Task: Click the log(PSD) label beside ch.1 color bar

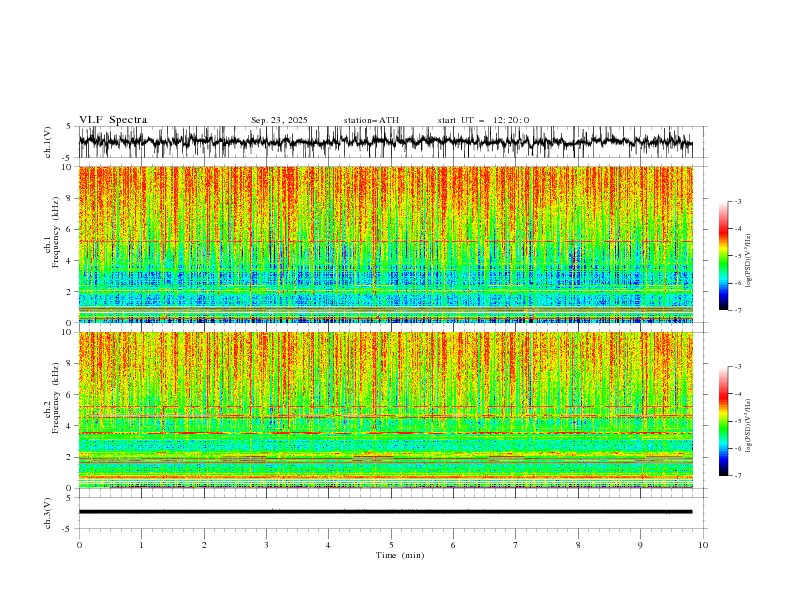Action: 749,261
